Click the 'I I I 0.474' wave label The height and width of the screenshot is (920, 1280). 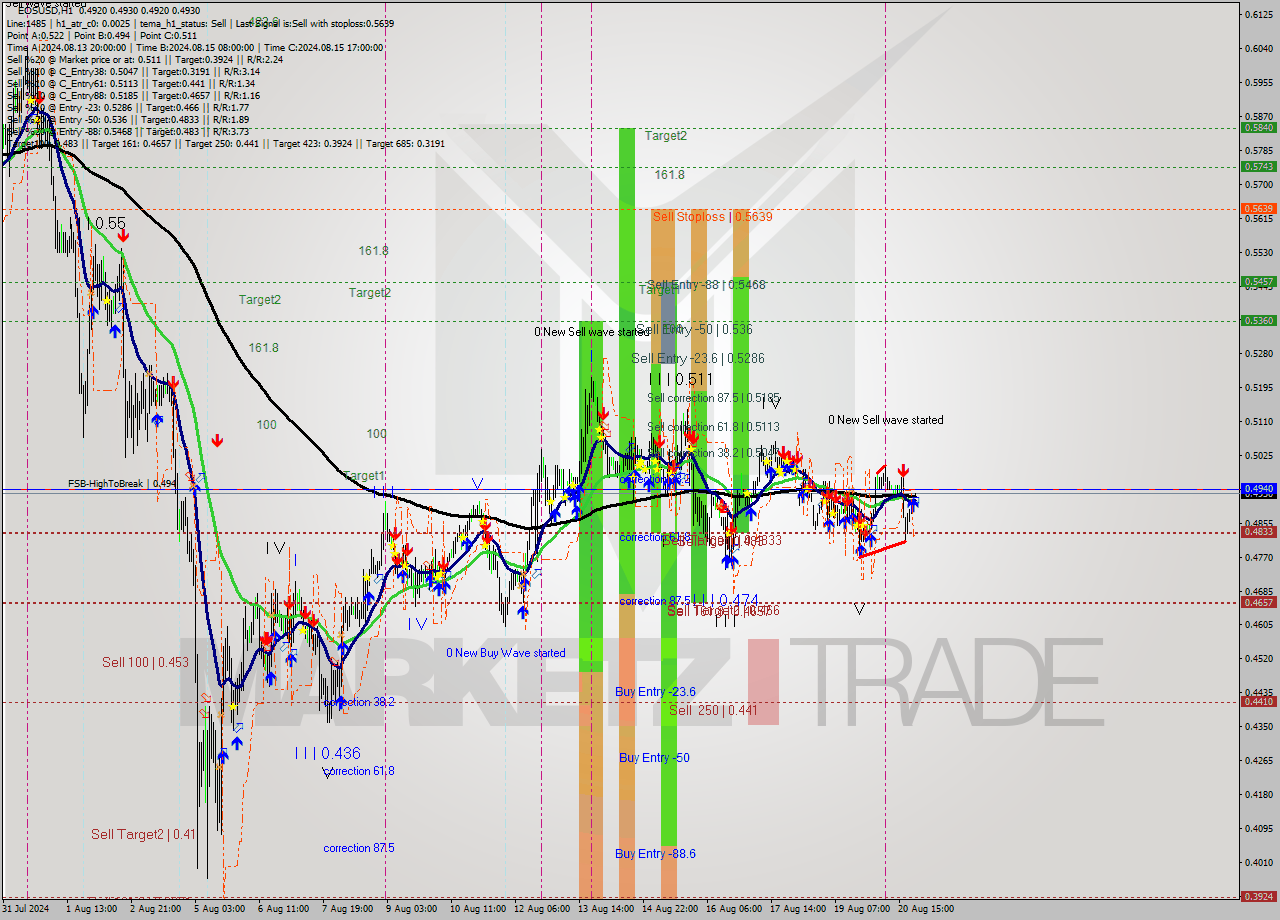coord(725,599)
